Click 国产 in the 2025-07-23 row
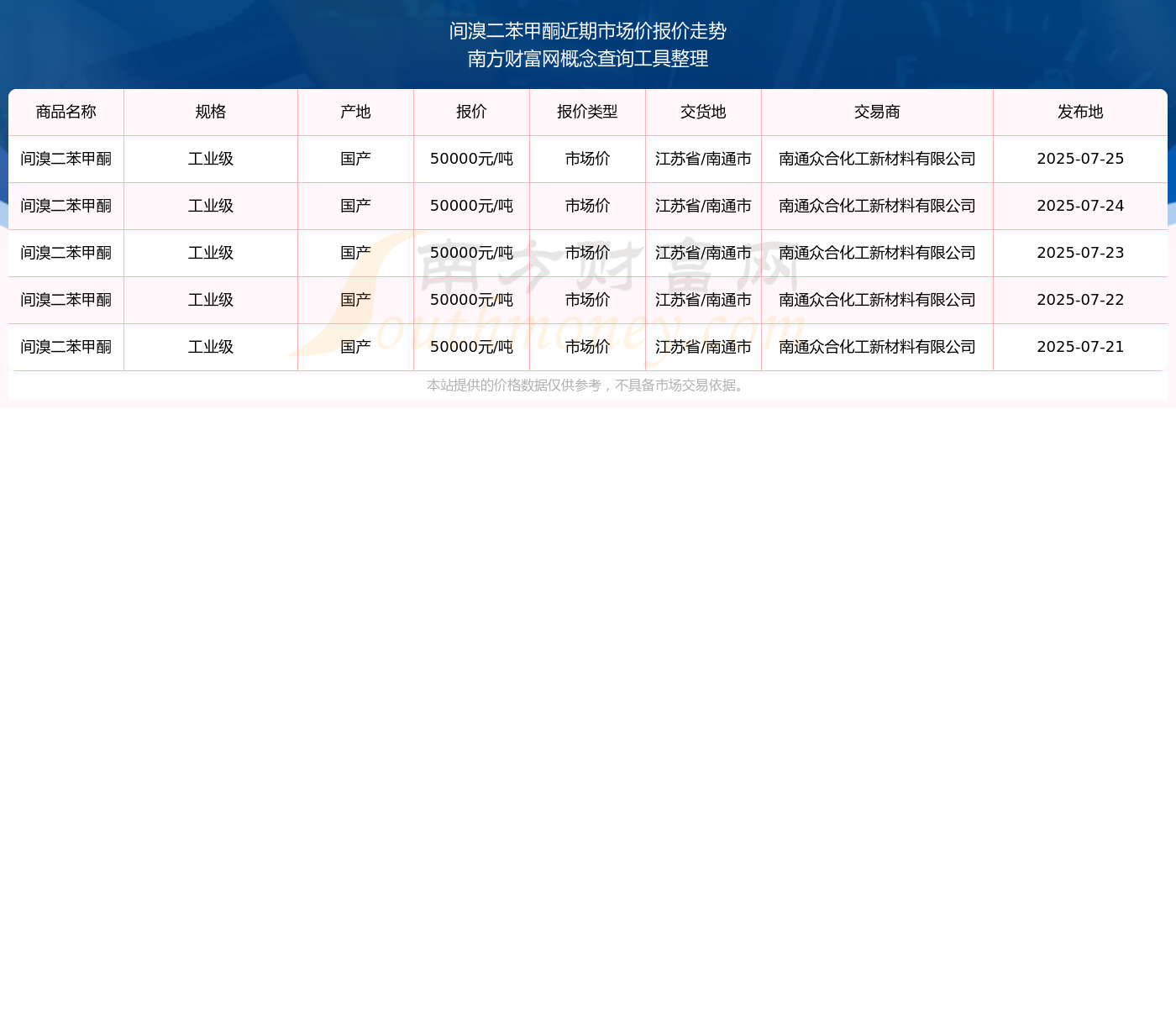1176x1012 pixels. coord(355,253)
